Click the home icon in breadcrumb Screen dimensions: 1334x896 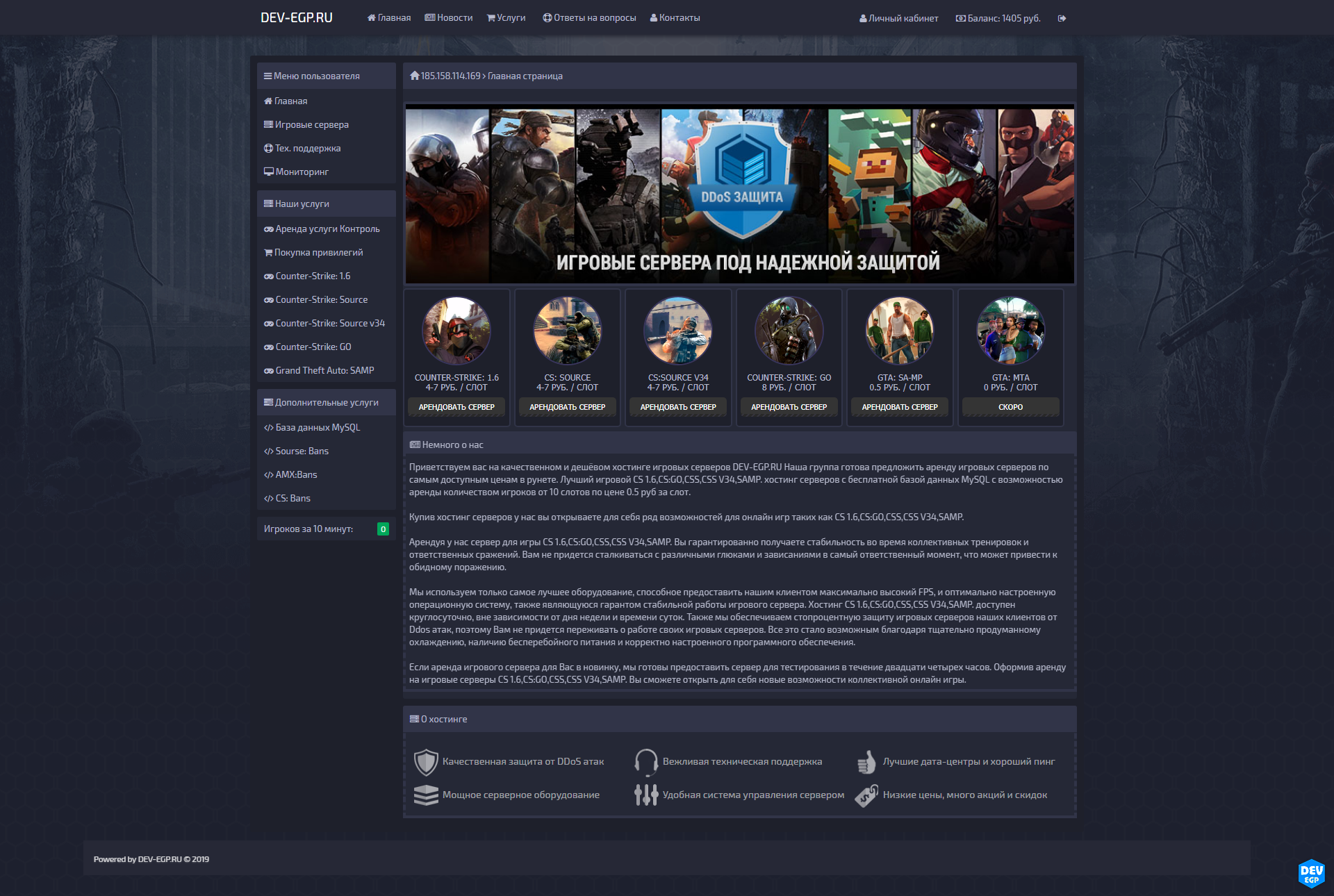tap(415, 76)
